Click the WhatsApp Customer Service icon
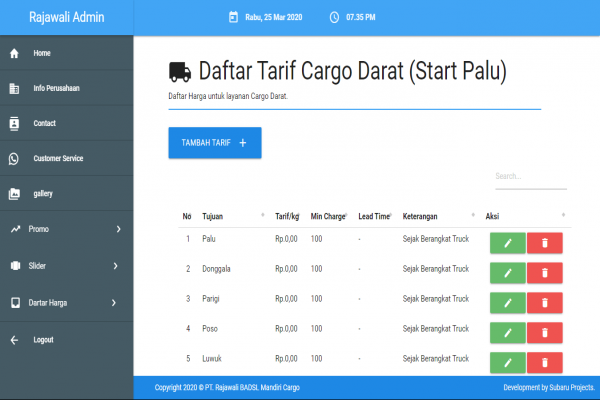The height and width of the screenshot is (400, 600). point(14,158)
